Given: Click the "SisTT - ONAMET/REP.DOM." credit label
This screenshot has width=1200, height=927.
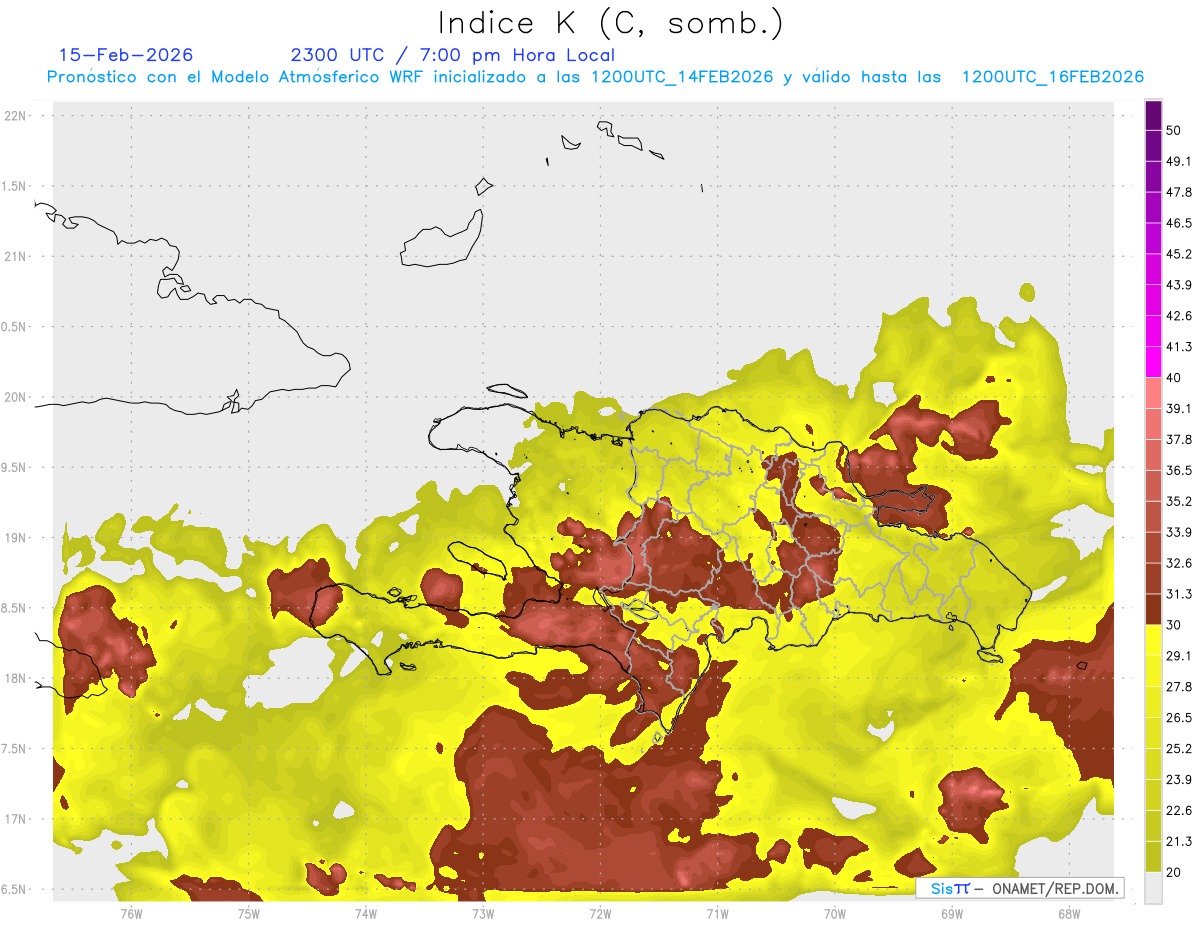Looking at the screenshot, I should pyautogui.click(x=1020, y=888).
